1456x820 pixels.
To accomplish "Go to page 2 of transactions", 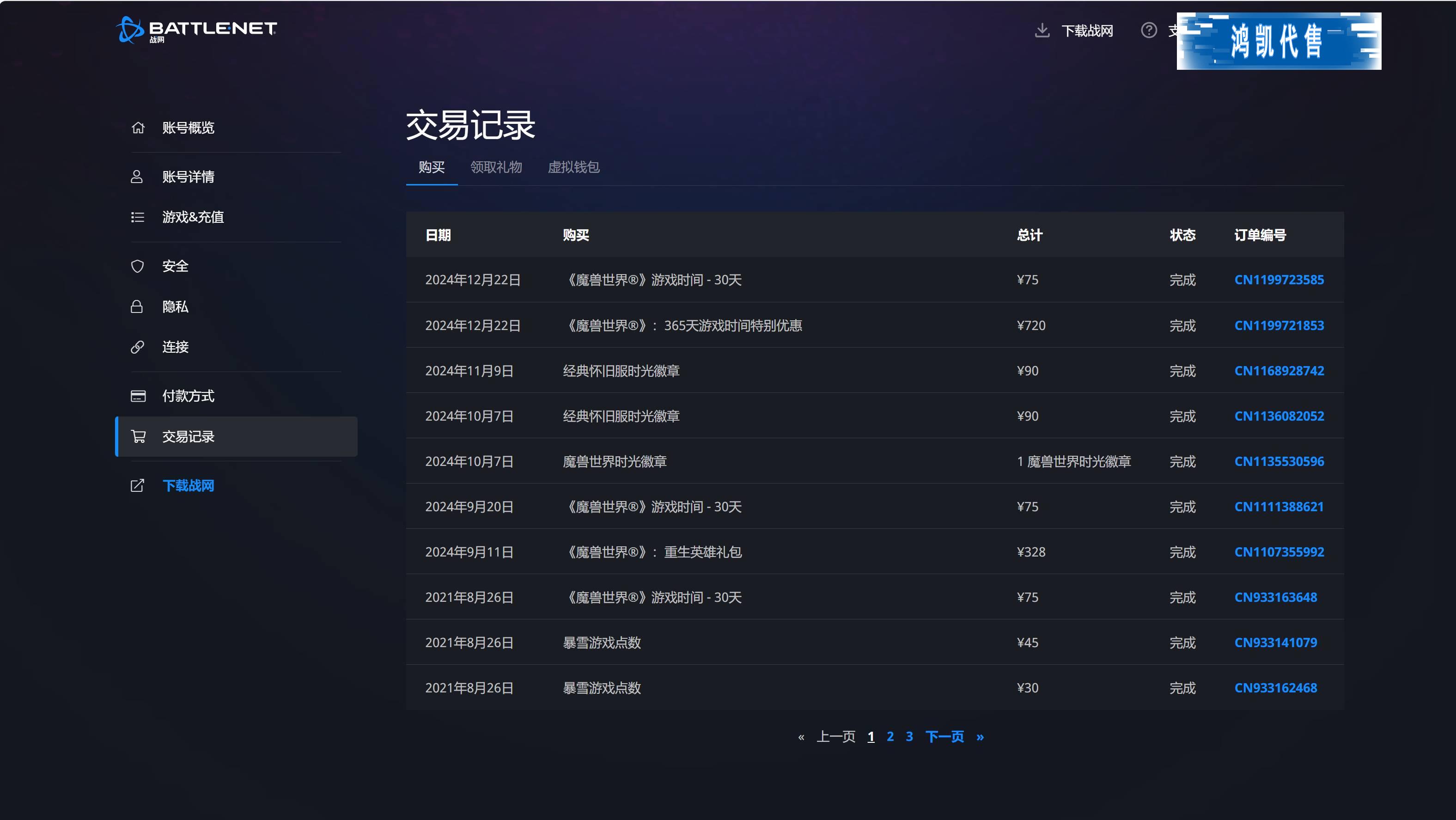I will pos(890,736).
